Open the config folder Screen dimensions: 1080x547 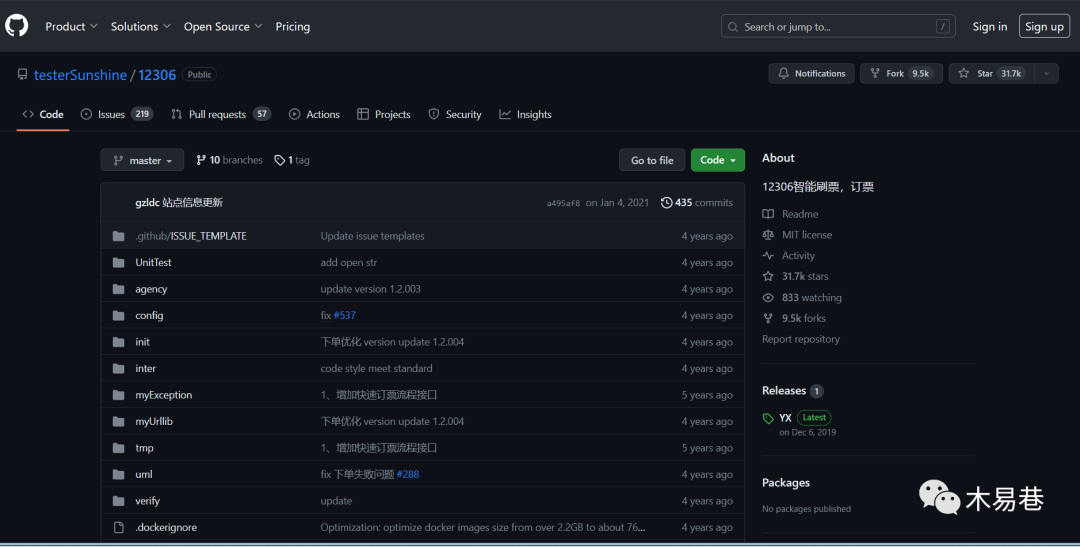coord(149,316)
